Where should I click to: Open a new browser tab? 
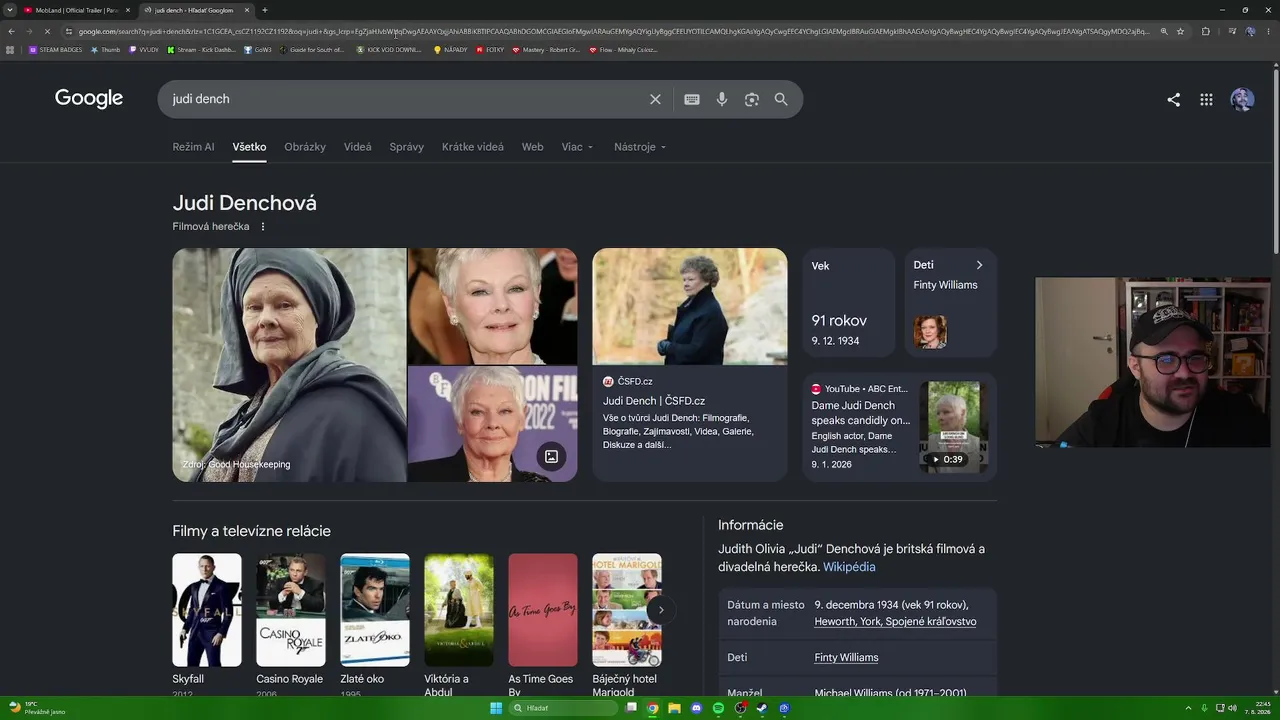pyautogui.click(x=264, y=10)
